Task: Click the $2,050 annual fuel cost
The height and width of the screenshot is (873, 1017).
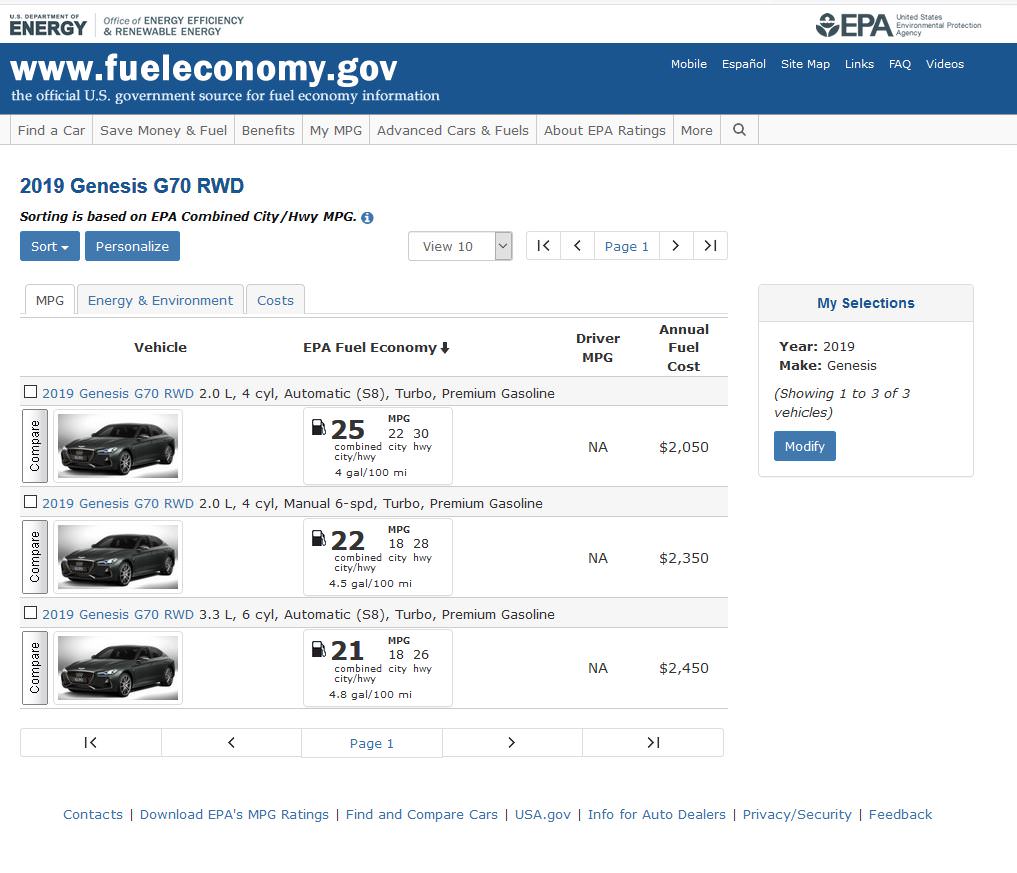Action: [684, 447]
